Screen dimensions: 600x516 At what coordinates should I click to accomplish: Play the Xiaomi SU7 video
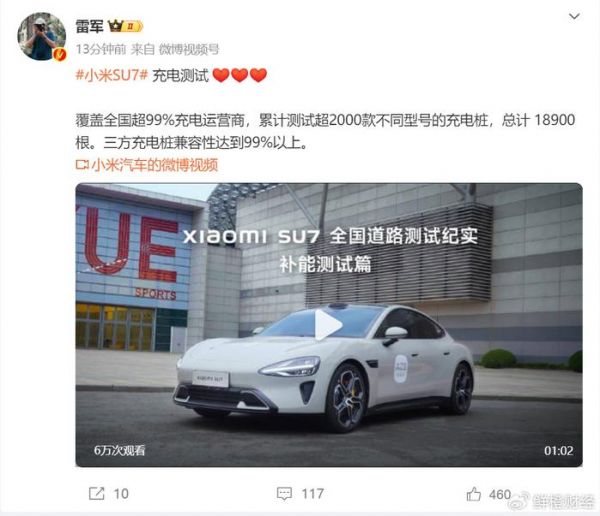click(x=328, y=325)
